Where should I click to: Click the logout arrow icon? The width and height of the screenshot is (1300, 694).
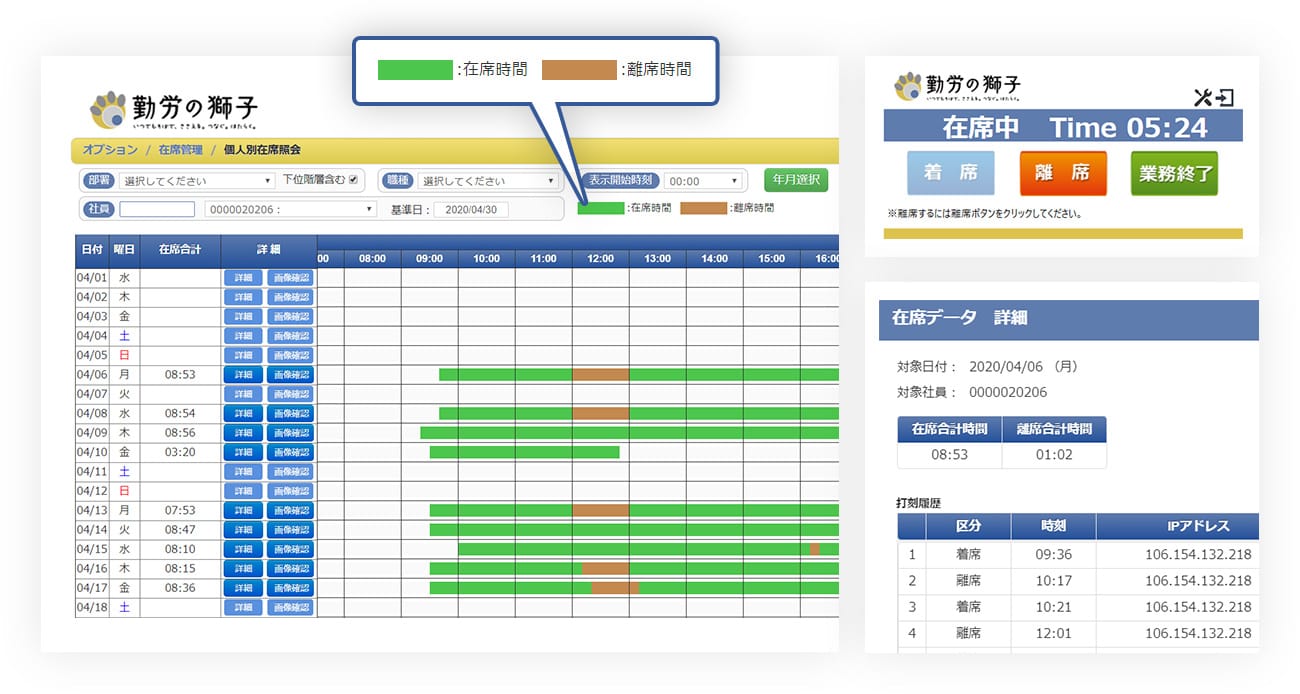(1225, 97)
